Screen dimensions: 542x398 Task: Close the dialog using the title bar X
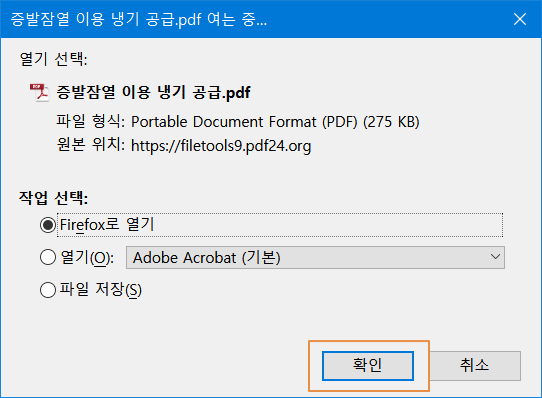[x=520, y=19]
